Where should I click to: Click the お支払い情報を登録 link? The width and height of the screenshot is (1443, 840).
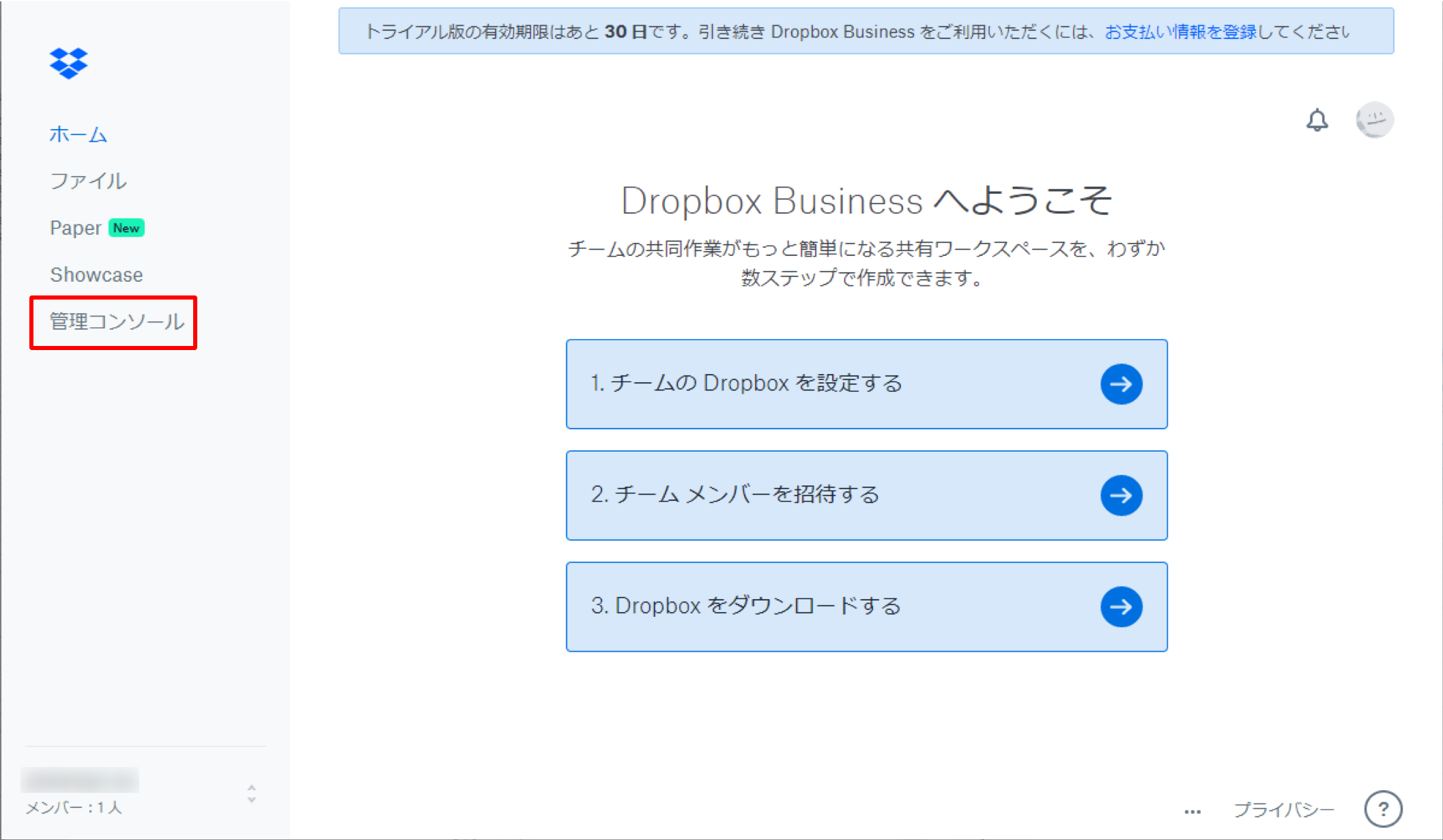tap(1180, 32)
